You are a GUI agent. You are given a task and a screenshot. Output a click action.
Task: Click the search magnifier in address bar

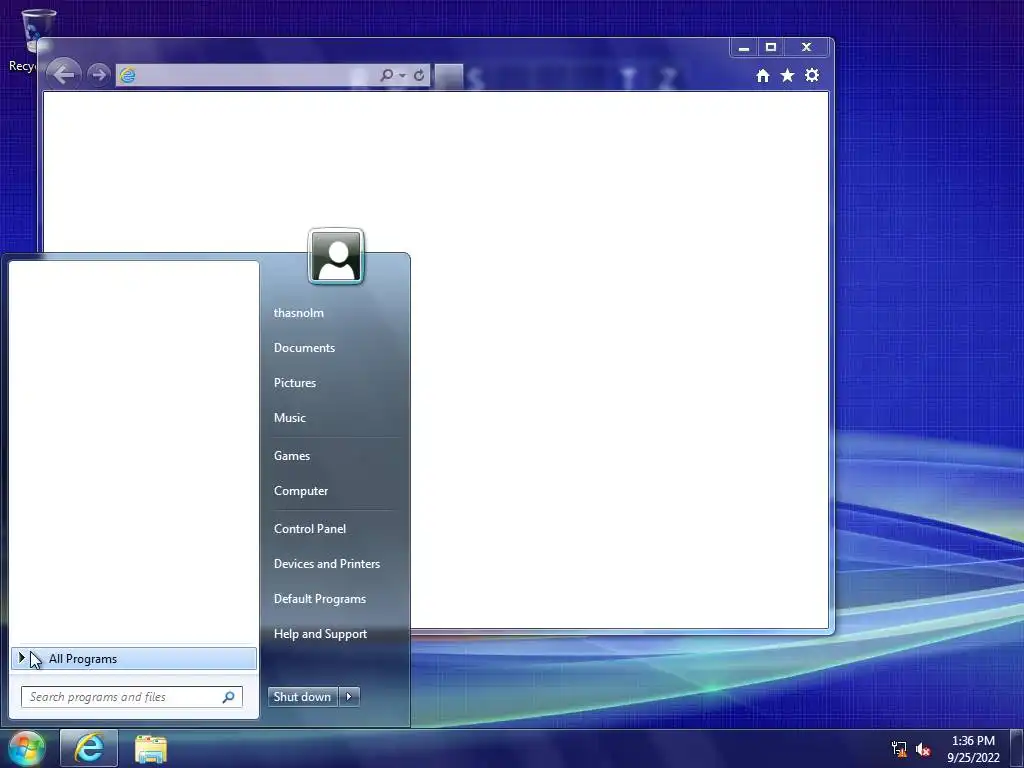[386, 75]
